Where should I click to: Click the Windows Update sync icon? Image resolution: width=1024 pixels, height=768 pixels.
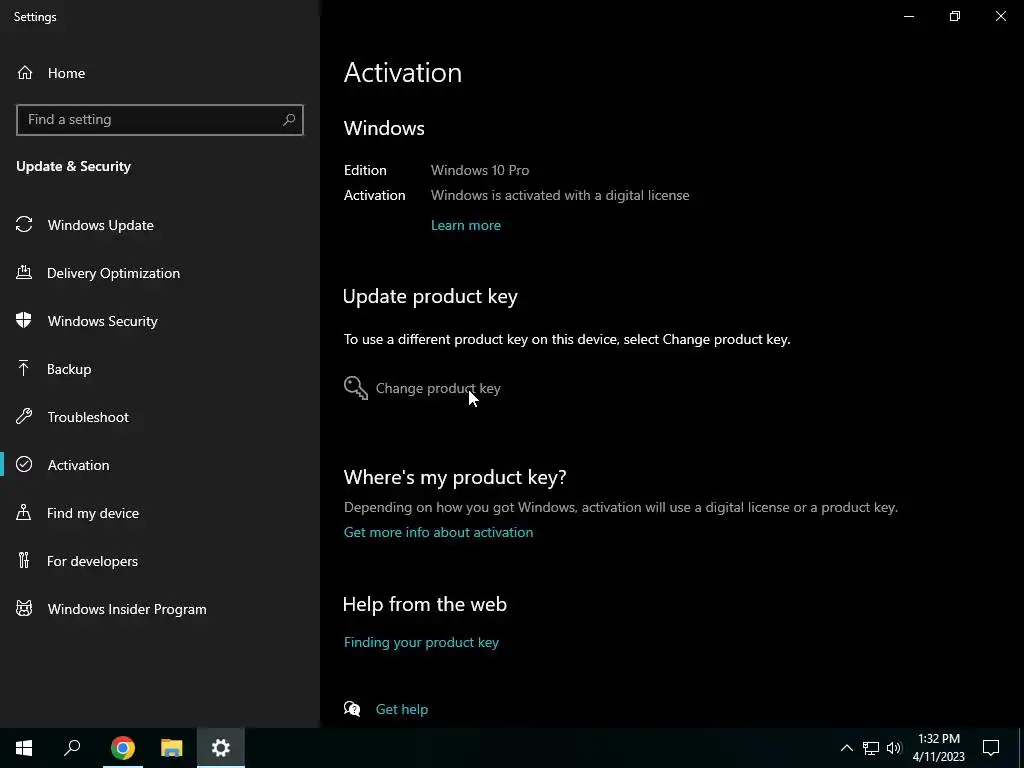pyautogui.click(x=24, y=225)
